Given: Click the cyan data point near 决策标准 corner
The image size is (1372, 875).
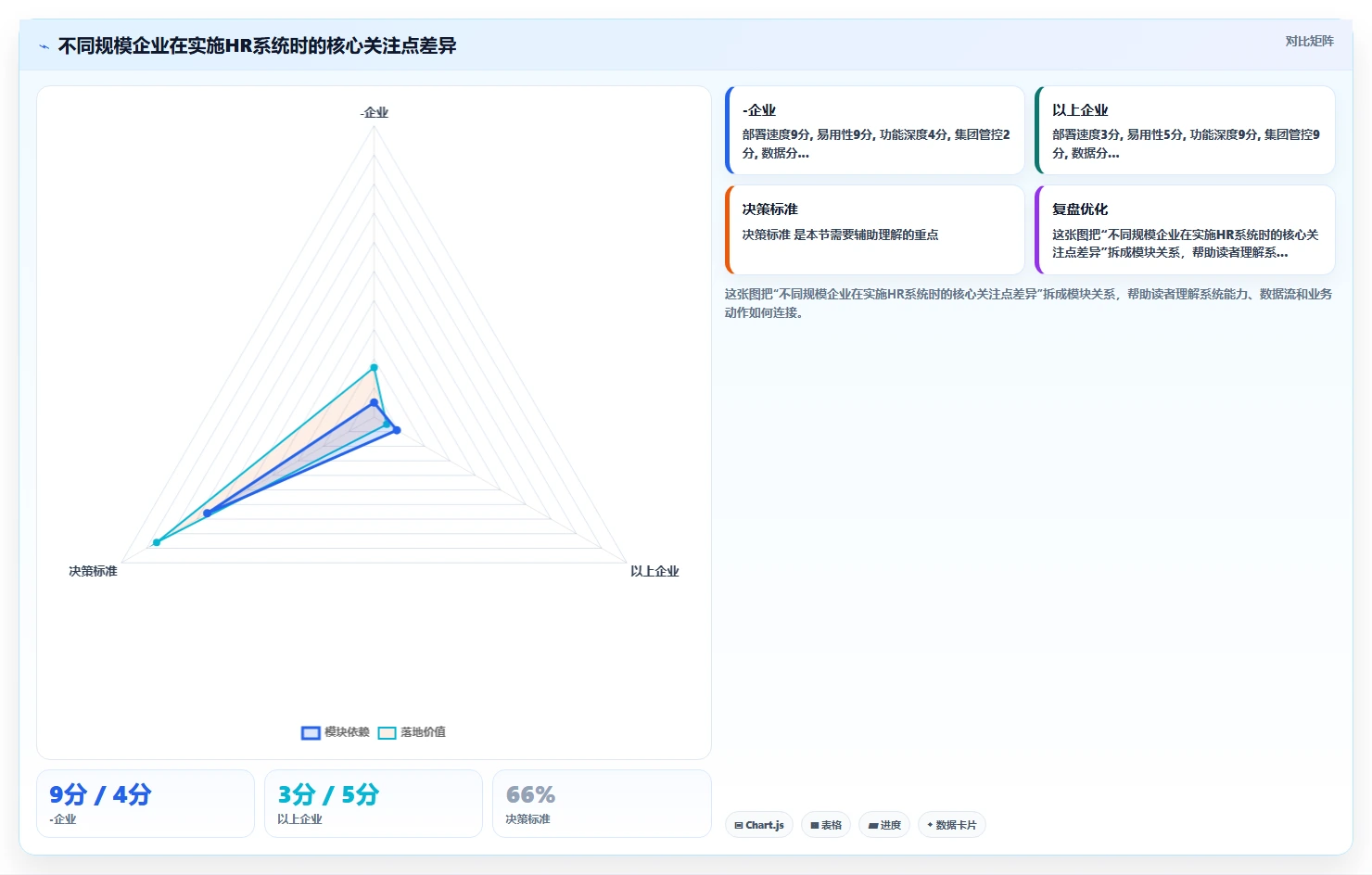Looking at the screenshot, I should tap(157, 542).
